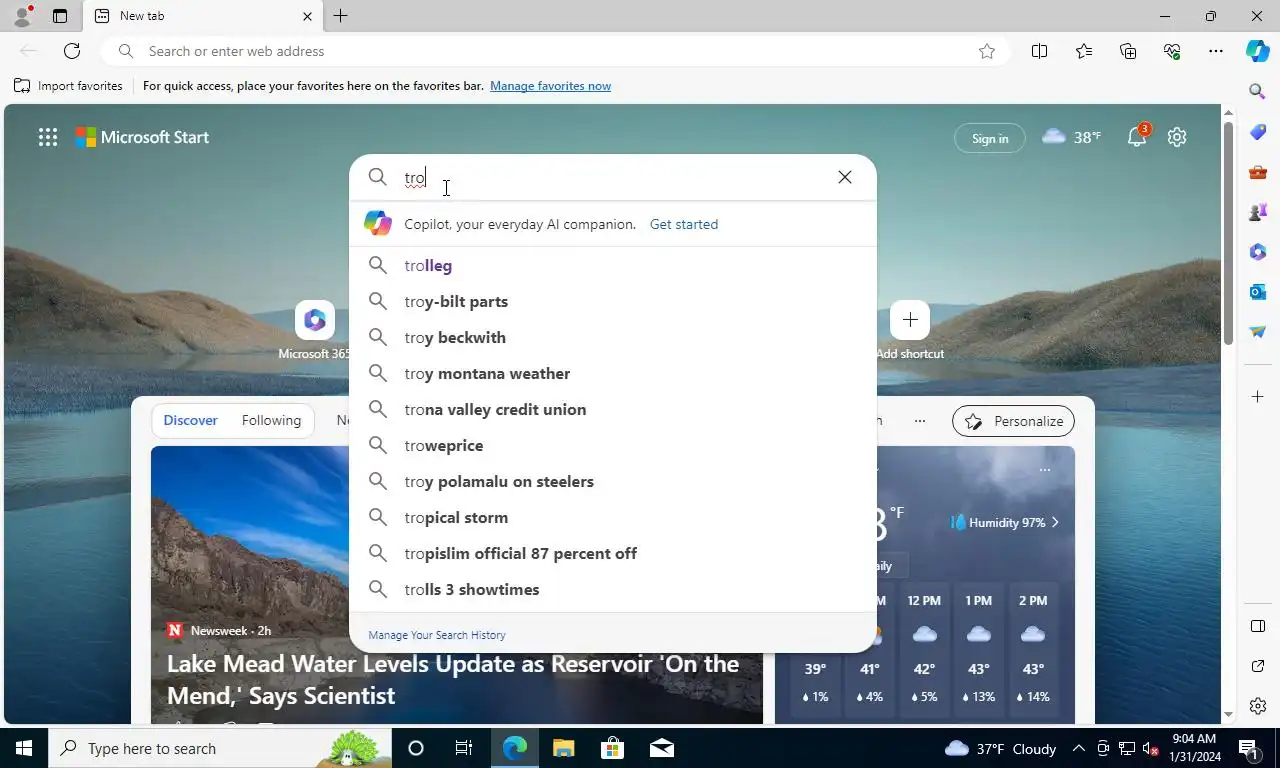1280x768 pixels.
Task: Open sidebar settings gear at bottom
Action: 1258,706
